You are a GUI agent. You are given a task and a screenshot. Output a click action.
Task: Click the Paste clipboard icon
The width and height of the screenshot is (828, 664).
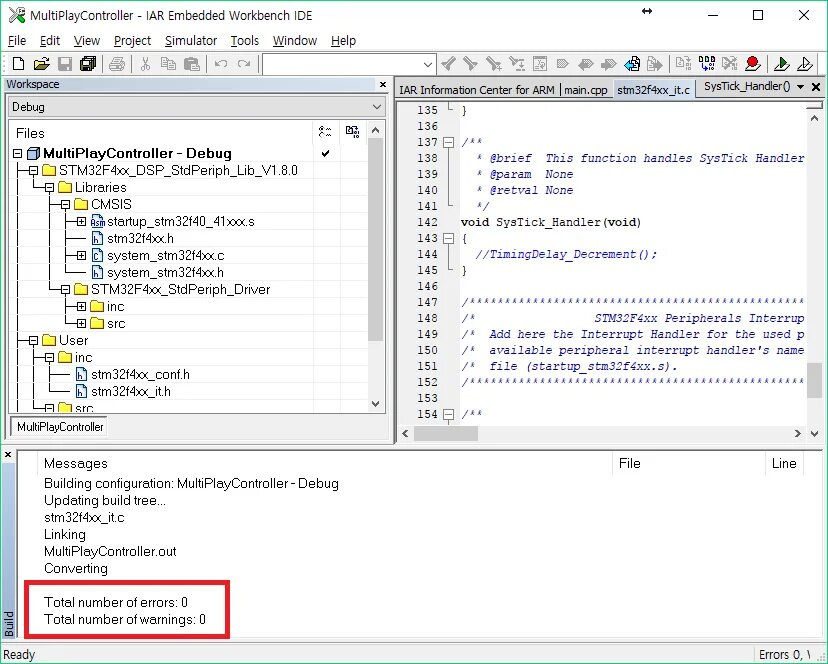(x=192, y=64)
